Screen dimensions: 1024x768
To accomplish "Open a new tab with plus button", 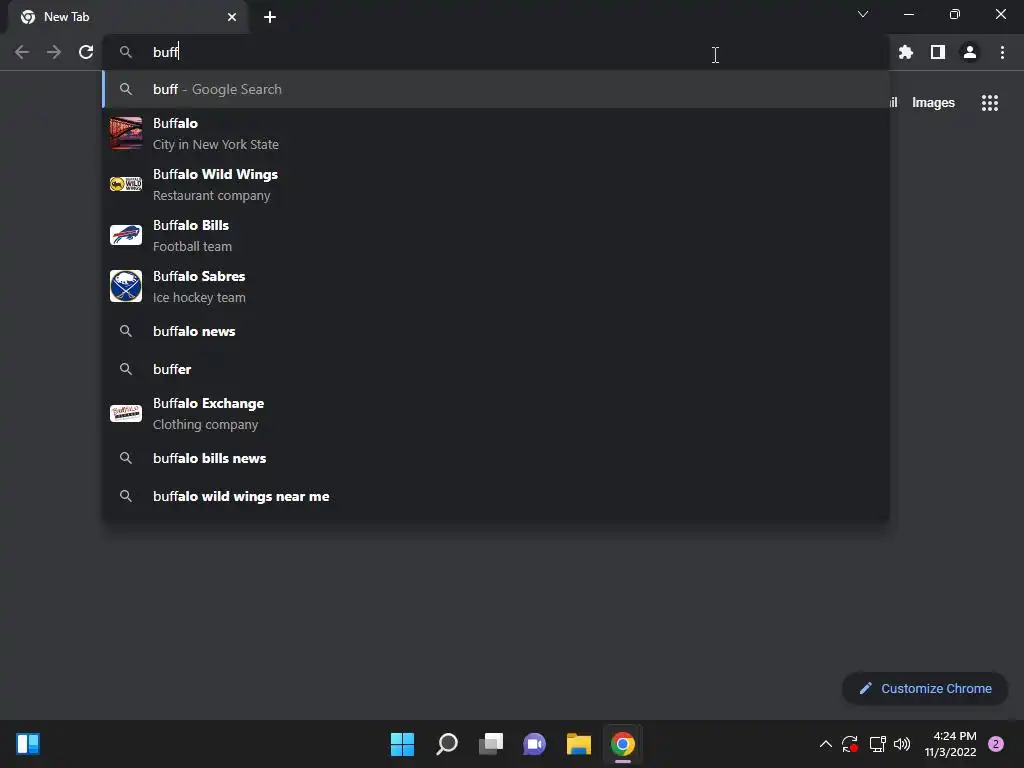I will click(270, 17).
